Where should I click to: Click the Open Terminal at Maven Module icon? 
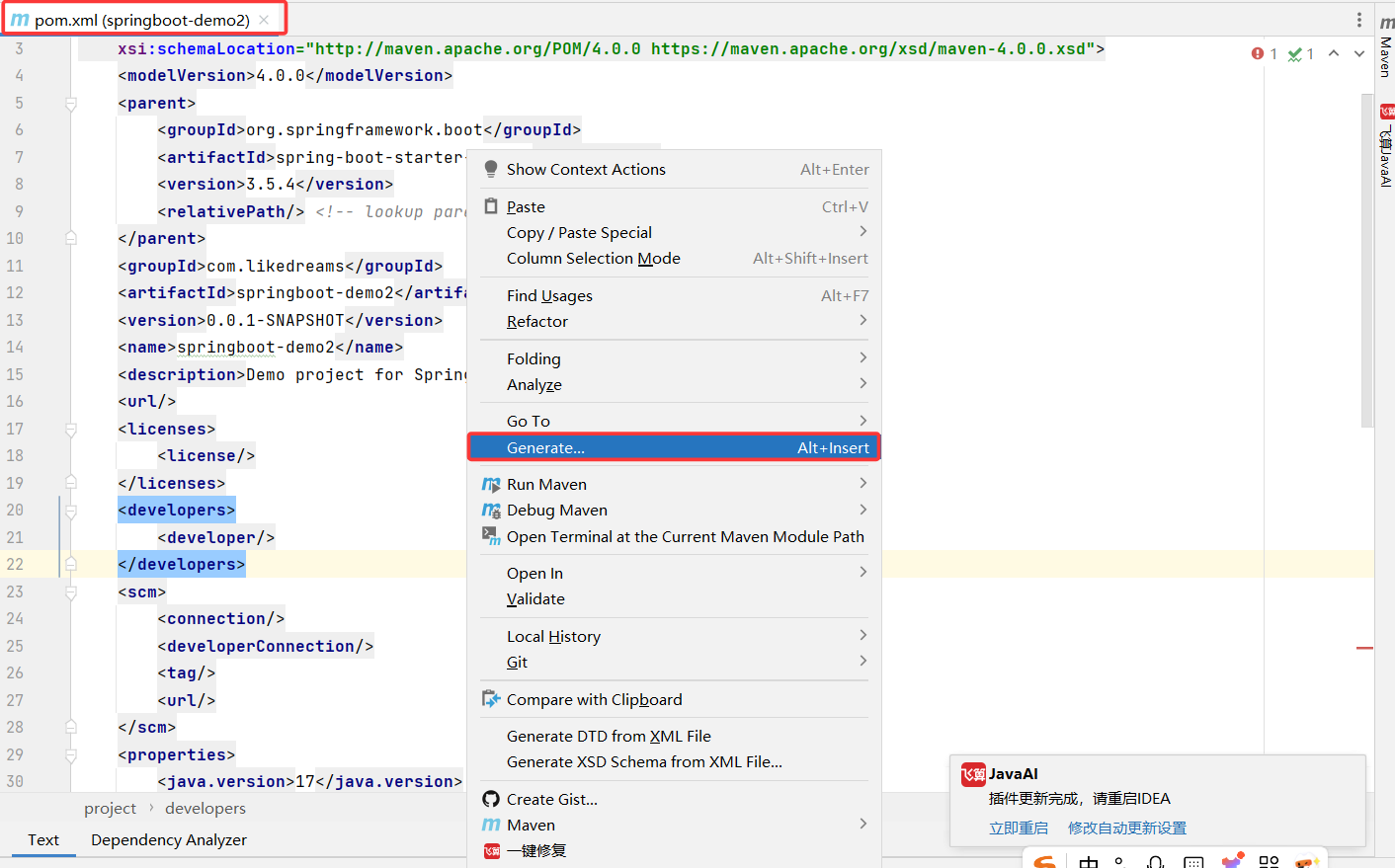491,536
